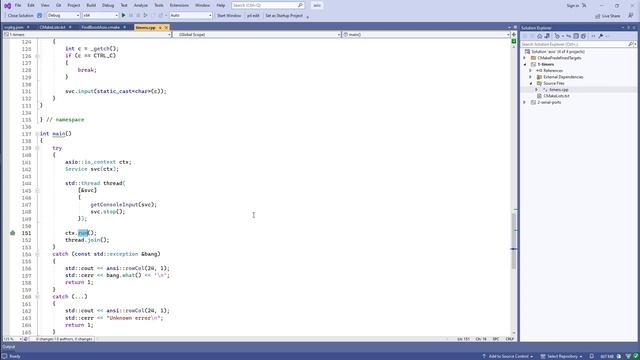Click the notifications bell in status bar
640x360 pixels.
point(591,356)
